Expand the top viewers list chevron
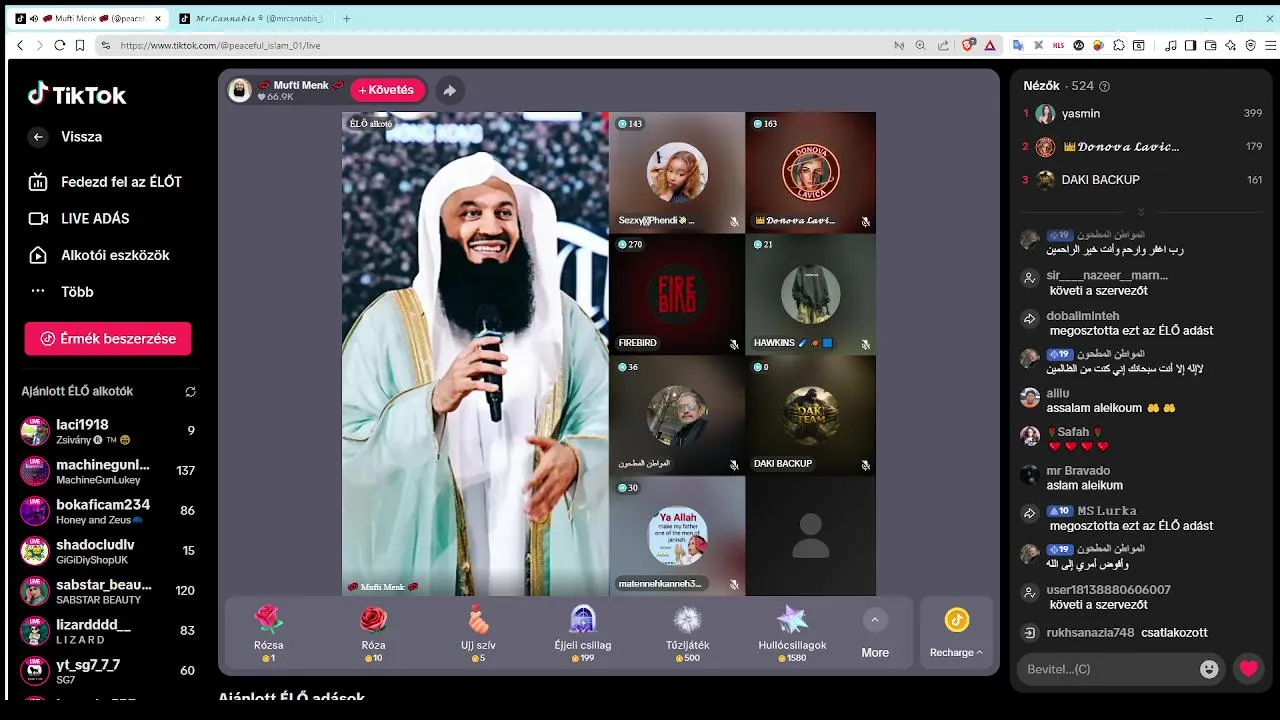Viewport: 1280px width, 720px height. click(1141, 212)
